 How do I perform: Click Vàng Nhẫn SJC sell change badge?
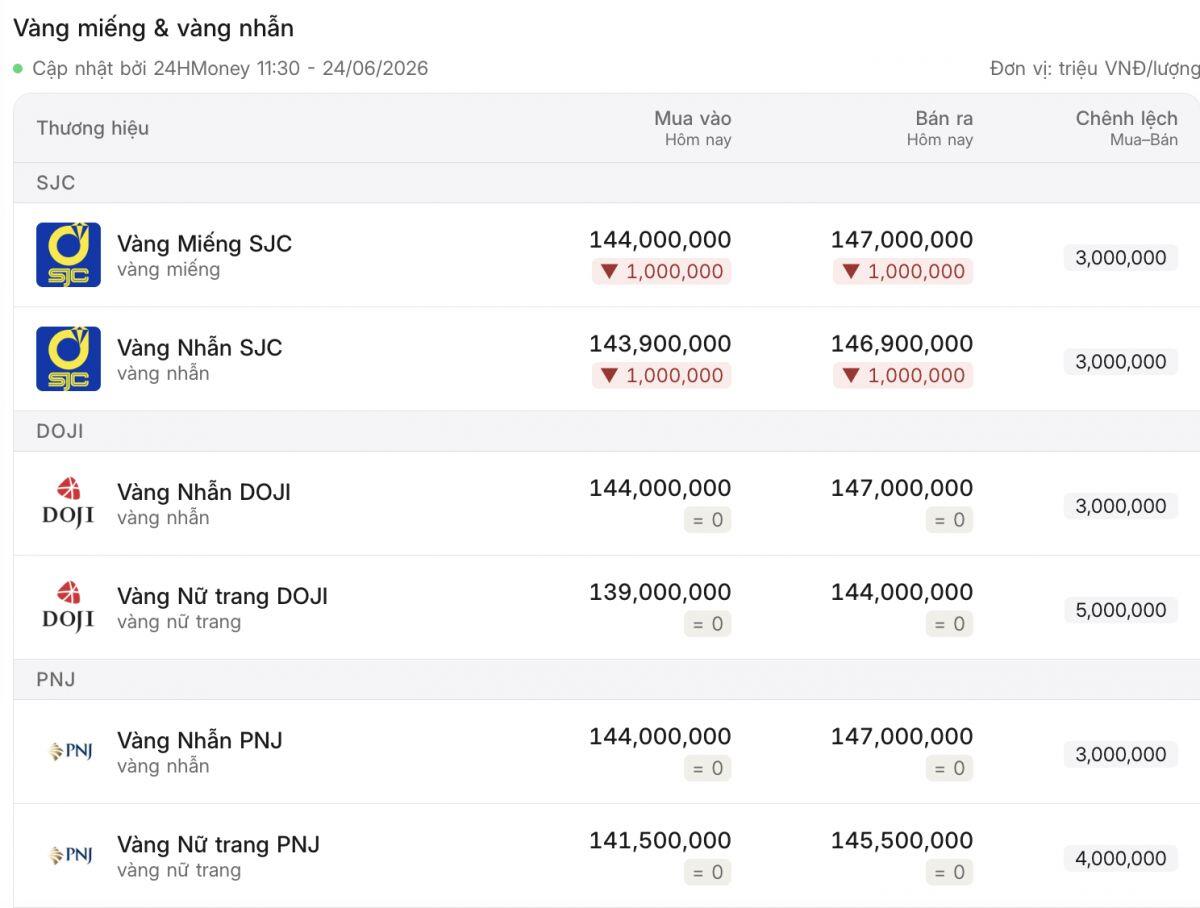[903, 375]
